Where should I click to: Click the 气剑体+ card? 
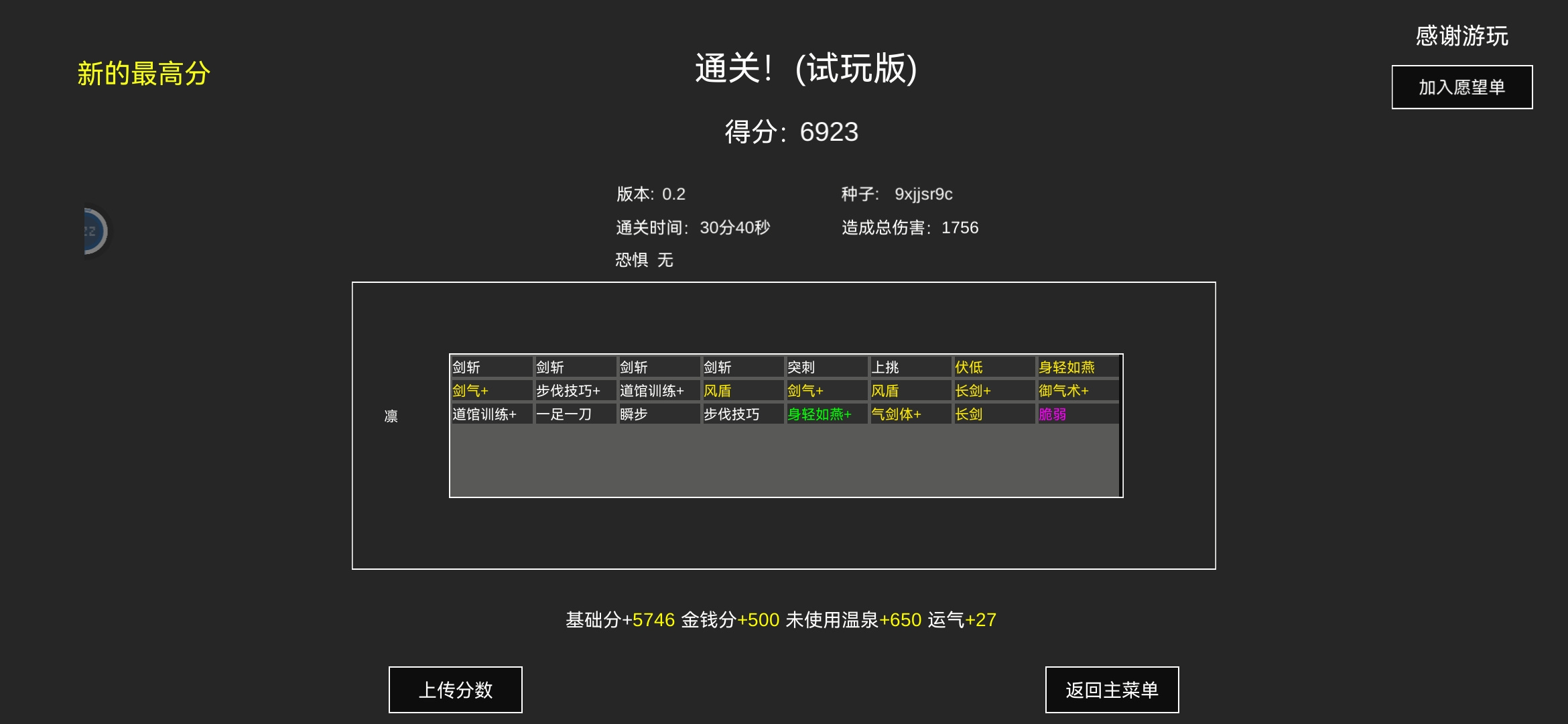[910, 414]
